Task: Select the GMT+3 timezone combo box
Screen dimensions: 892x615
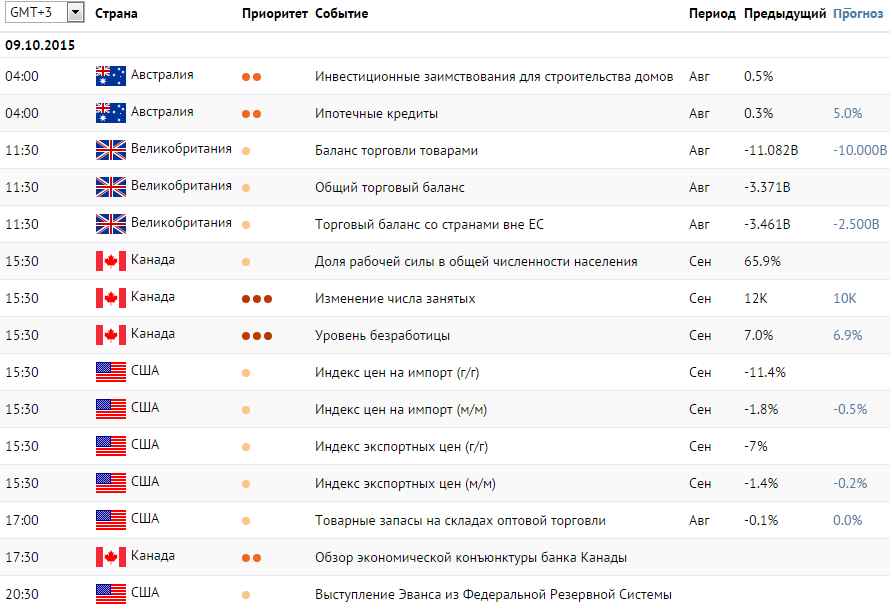Action: pyautogui.click(x=44, y=12)
